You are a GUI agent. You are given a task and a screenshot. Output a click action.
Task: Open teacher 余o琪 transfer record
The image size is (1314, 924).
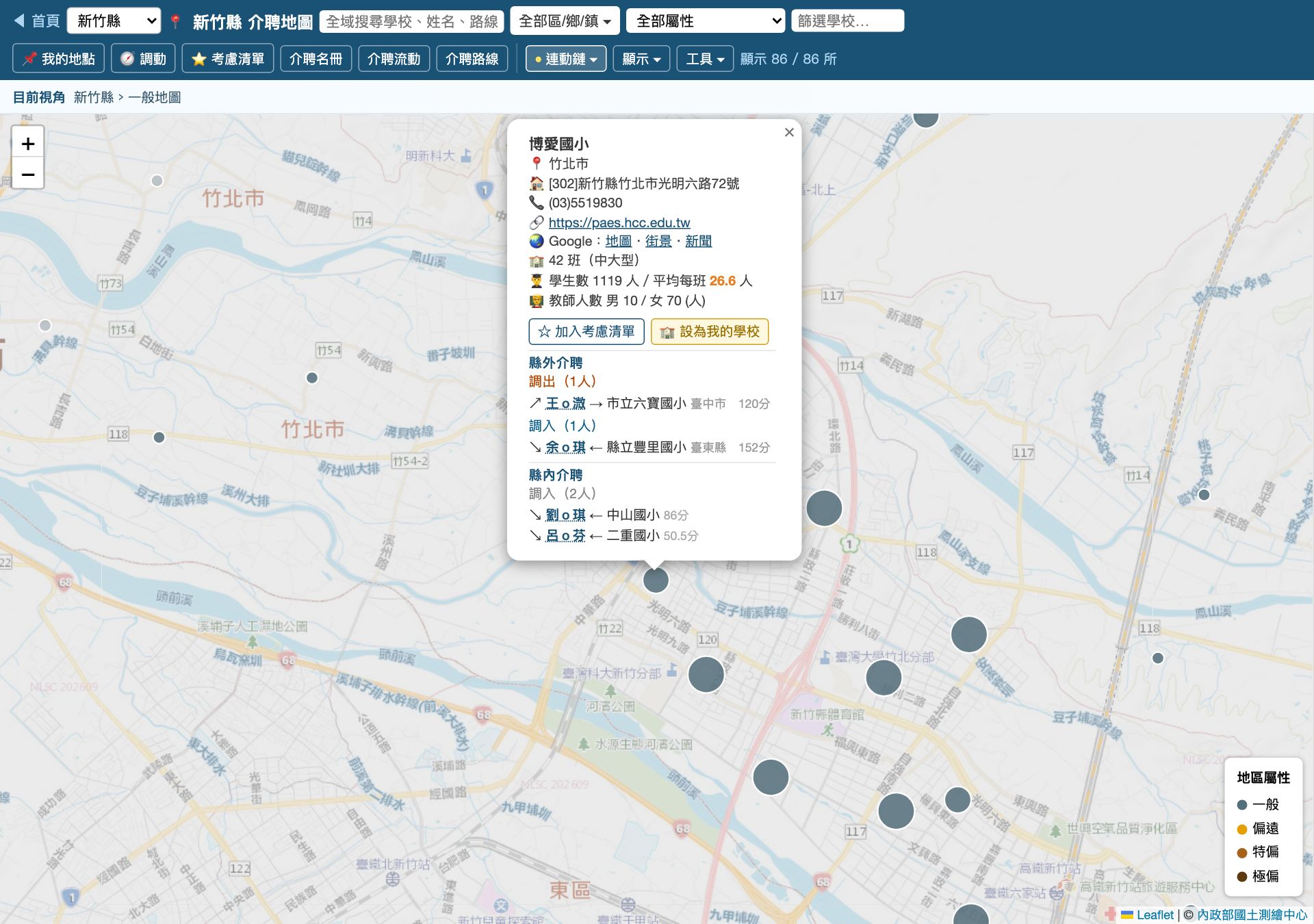point(565,447)
